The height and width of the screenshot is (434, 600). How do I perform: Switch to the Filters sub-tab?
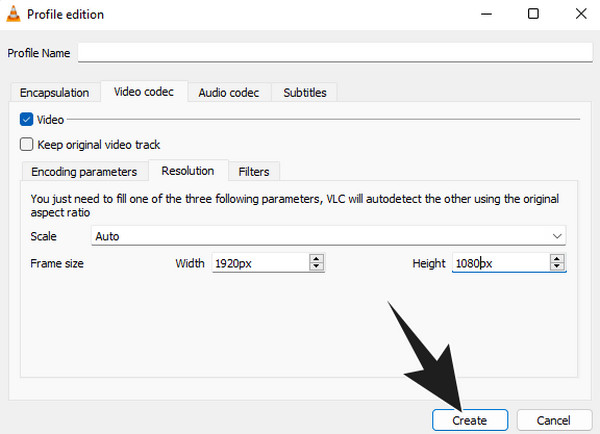[254, 172]
